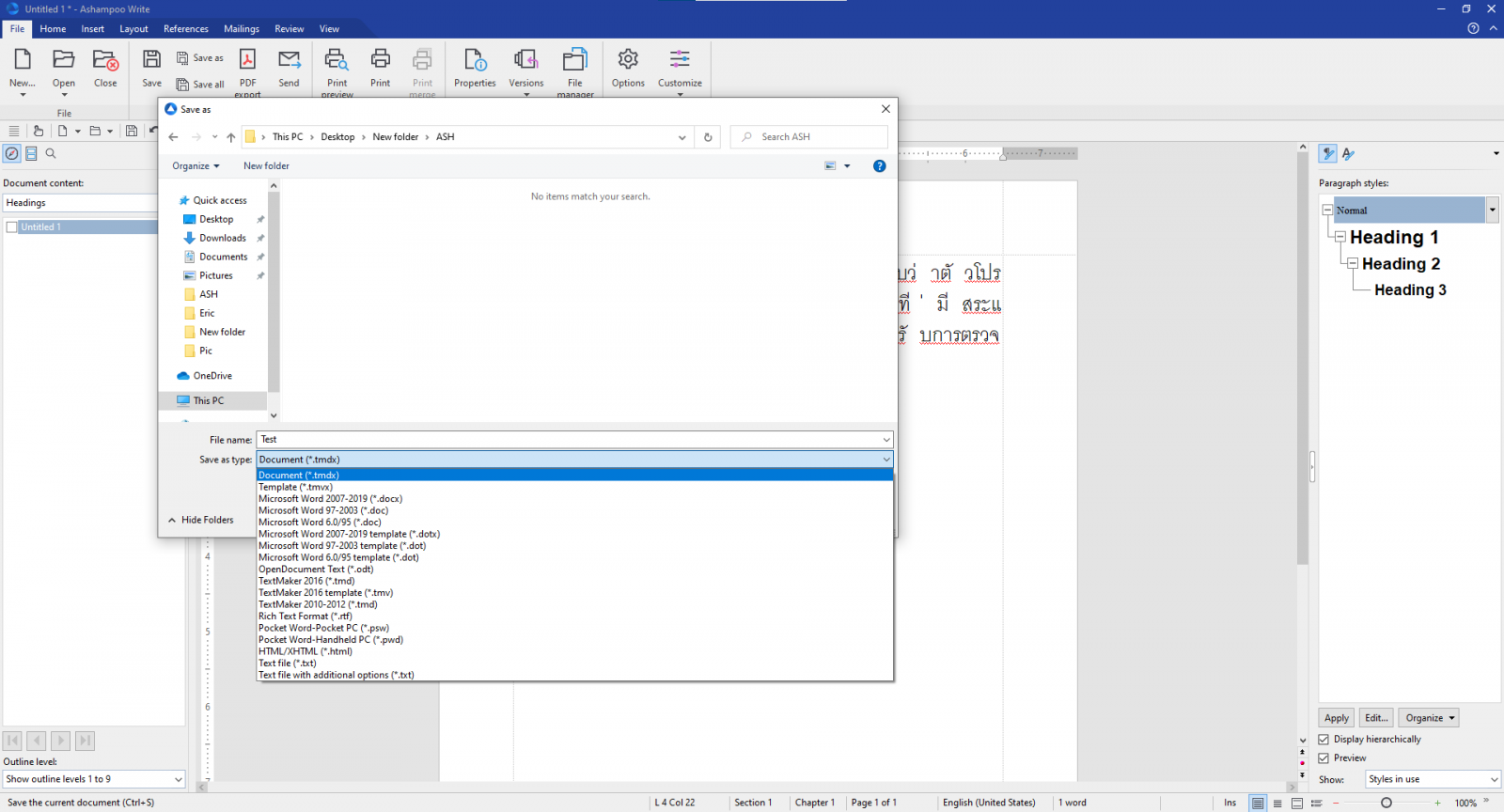Switch to the Mailings tab
Viewport: 1504px width, 812px height.
[x=242, y=29]
